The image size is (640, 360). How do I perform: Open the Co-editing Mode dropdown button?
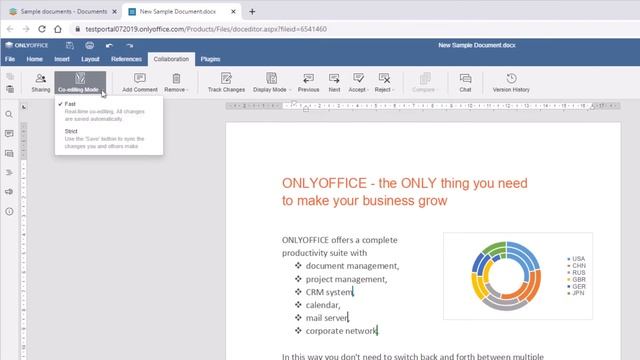coord(80,82)
